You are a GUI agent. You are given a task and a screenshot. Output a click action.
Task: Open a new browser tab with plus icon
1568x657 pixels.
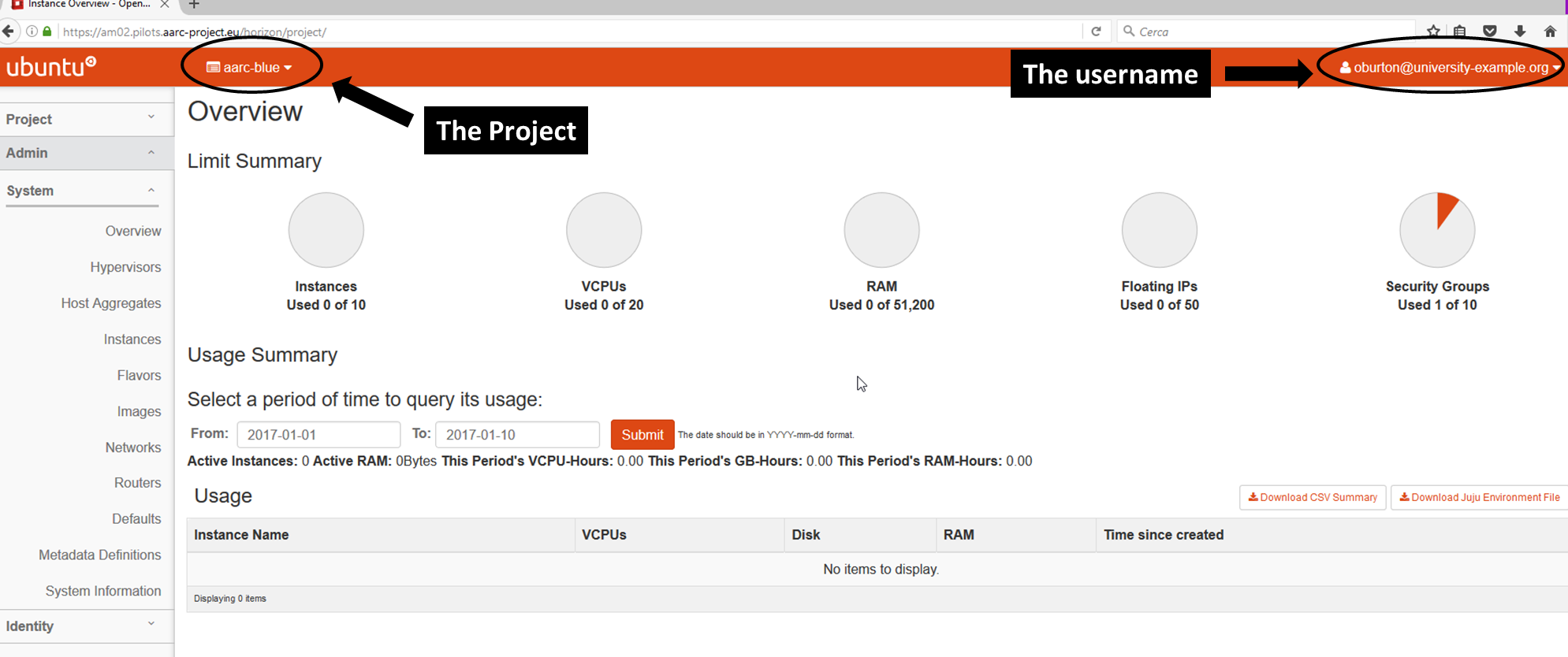194,5
